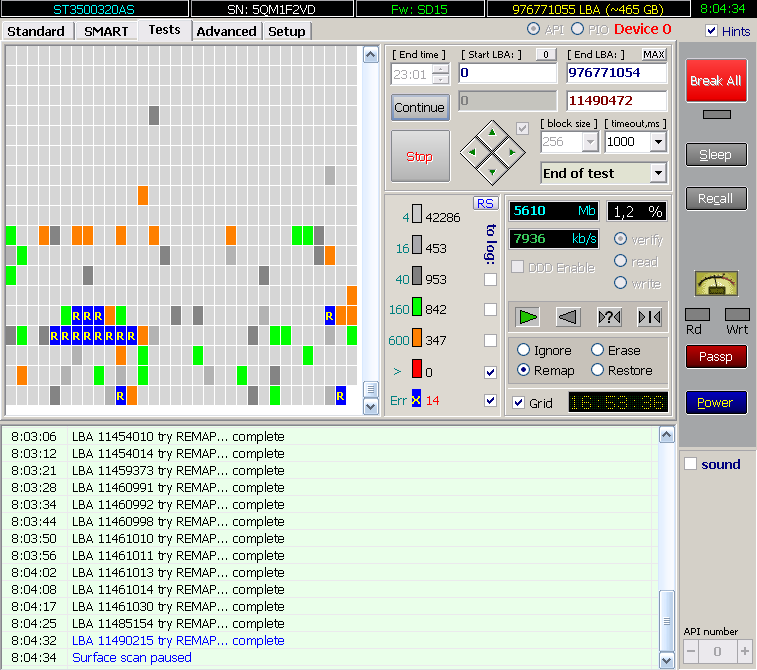Click the Start LBA input field
Screen dimensions: 757x670
point(508,73)
